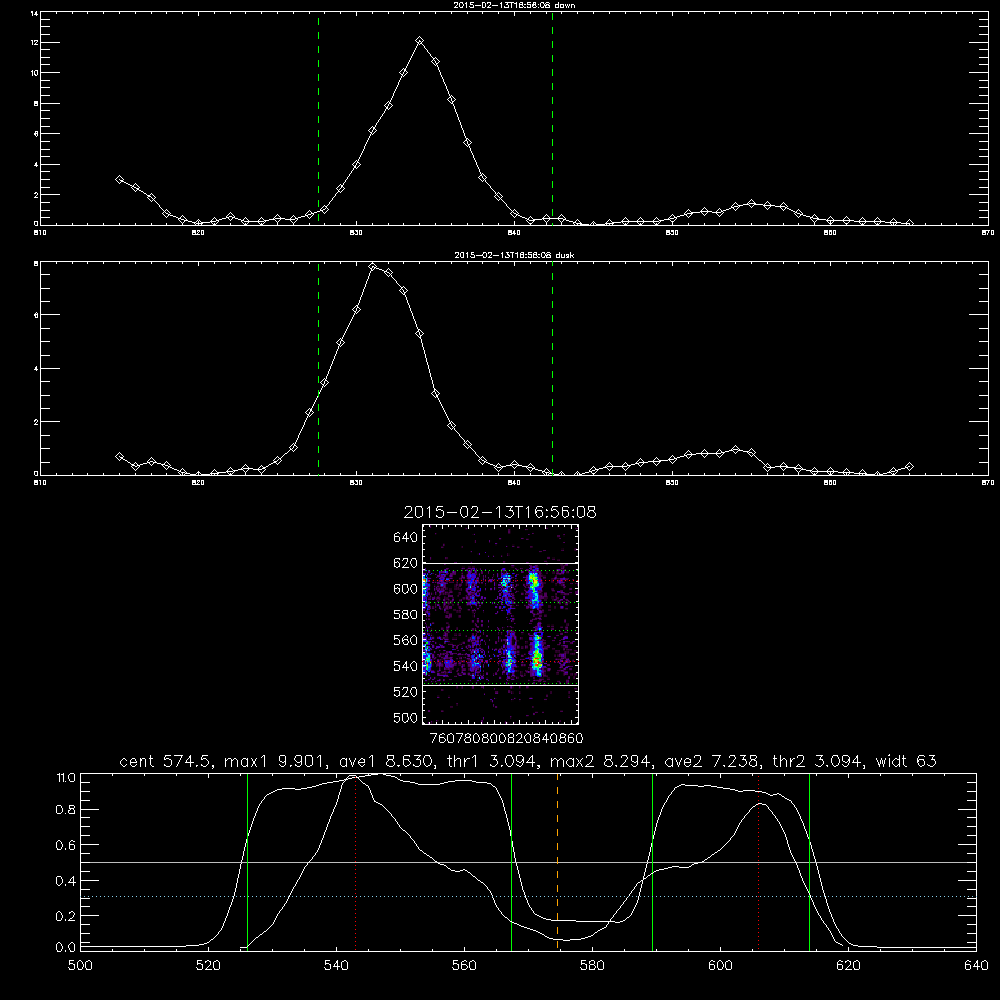
Task: Click the first diamond data point of dawn curve
Action: click(119, 180)
